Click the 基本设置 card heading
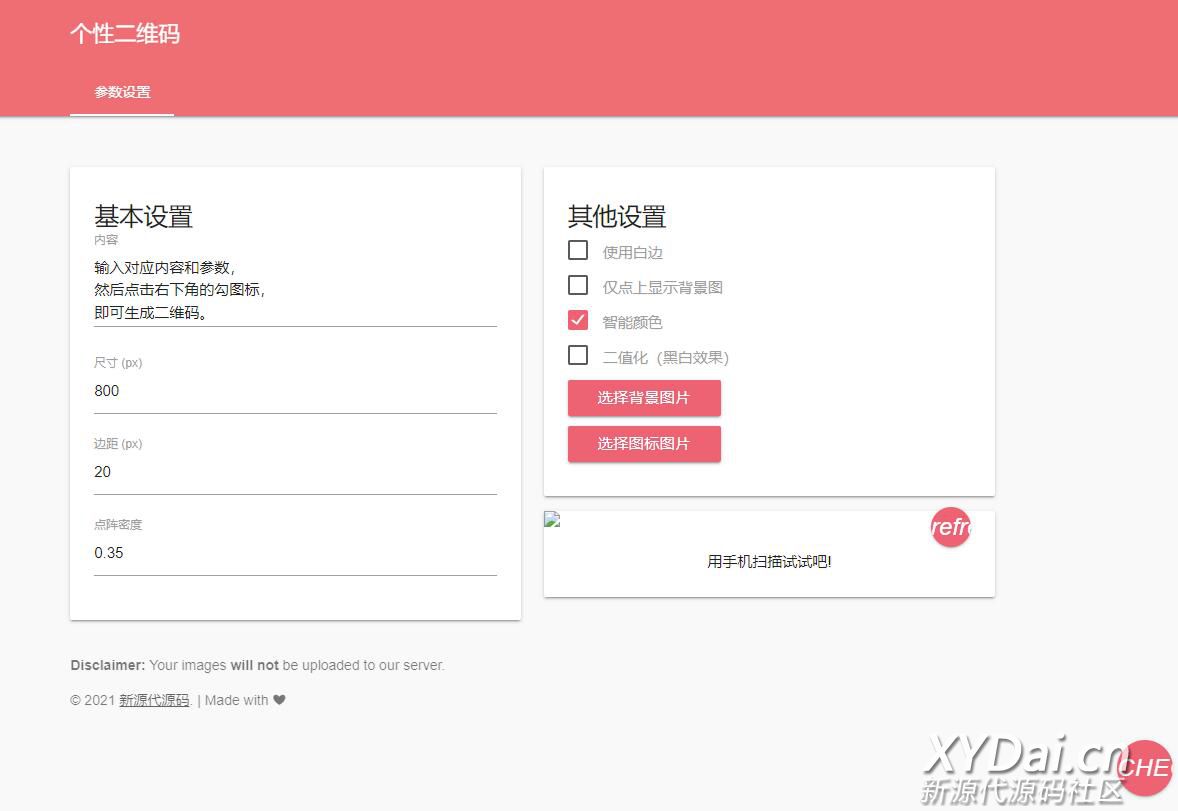This screenshot has width=1178, height=811. (144, 216)
